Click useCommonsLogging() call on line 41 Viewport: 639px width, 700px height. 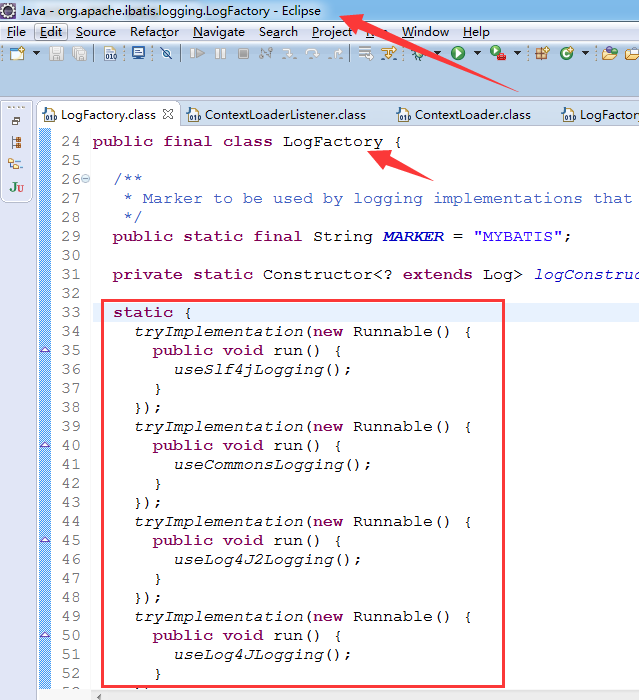(x=272, y=465)
